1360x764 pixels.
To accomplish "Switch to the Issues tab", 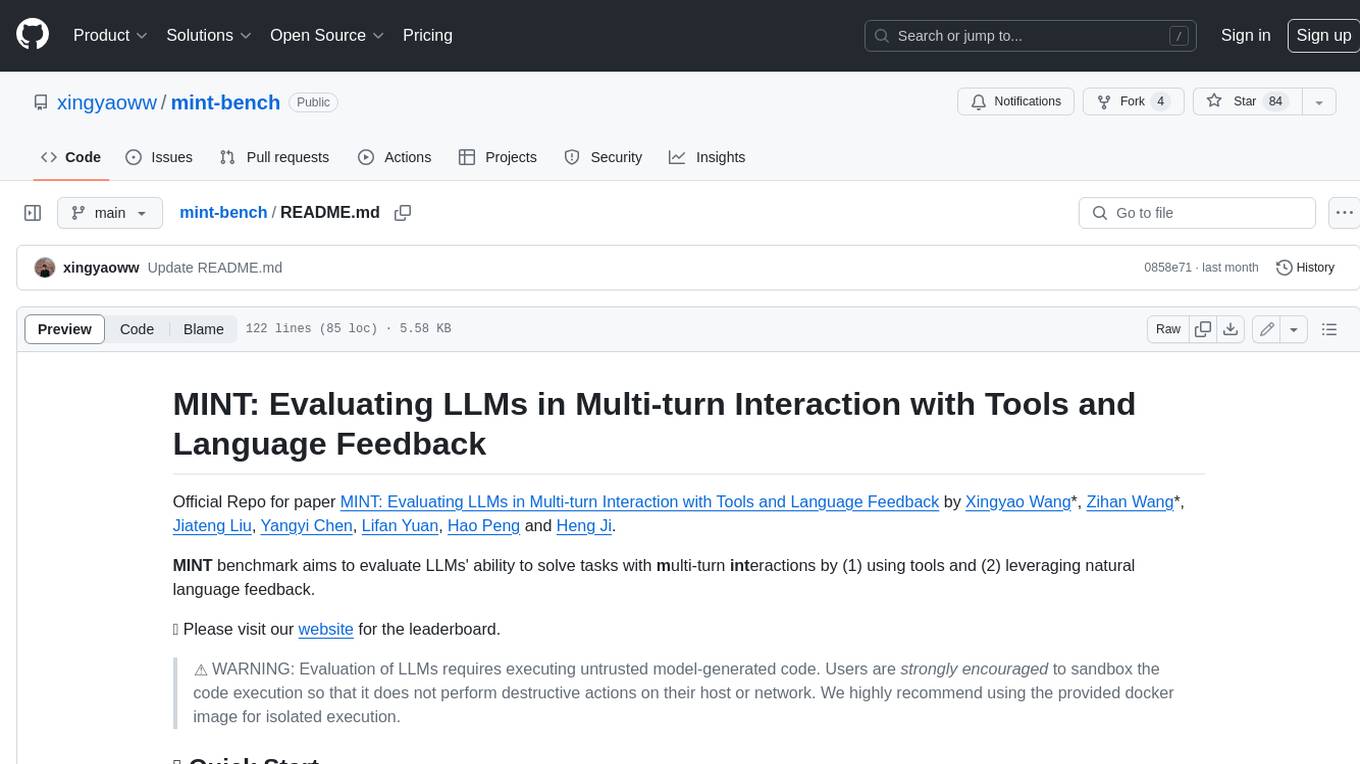I will click(159, 157).
